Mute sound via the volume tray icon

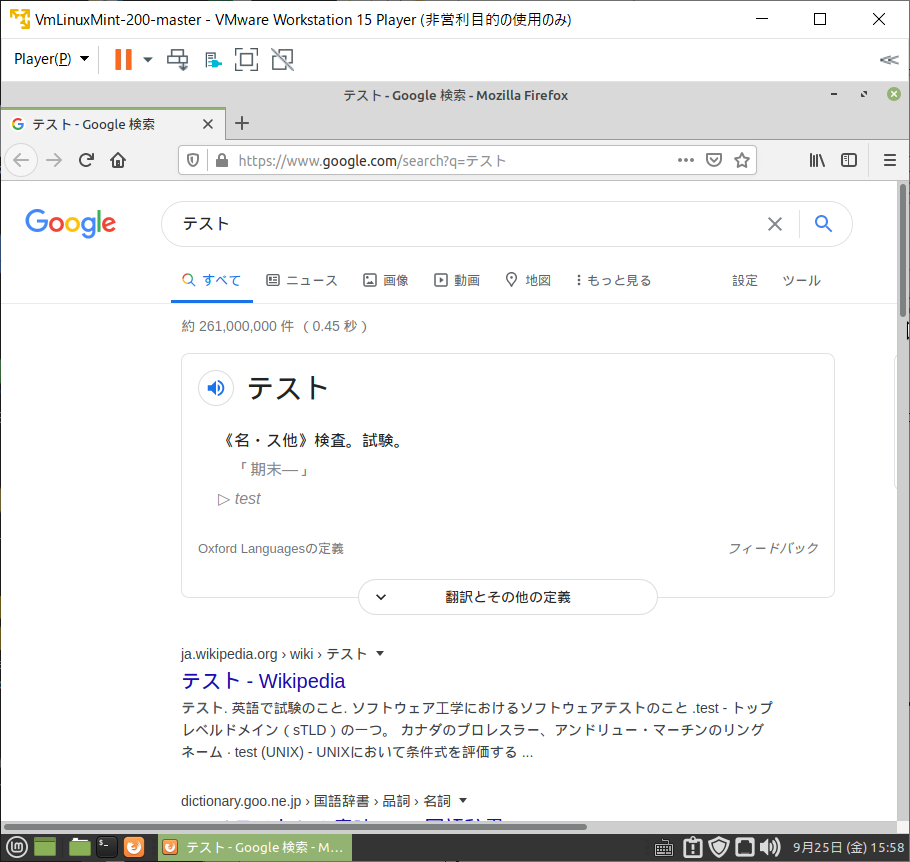pyautogui.click(x=770, y=846)
